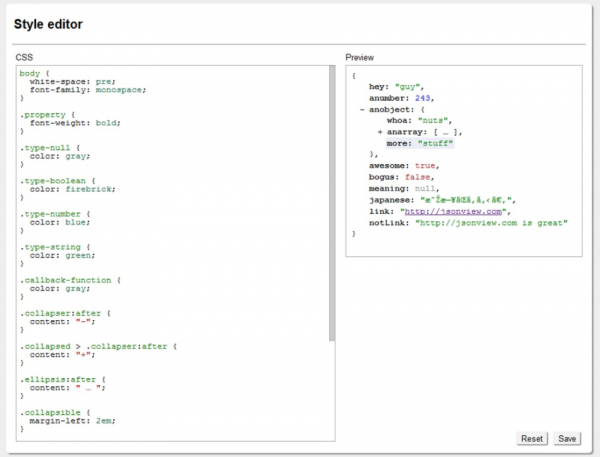Click the '.type-number {' selector line
The image size is (600, 457).
coord(55,214)
